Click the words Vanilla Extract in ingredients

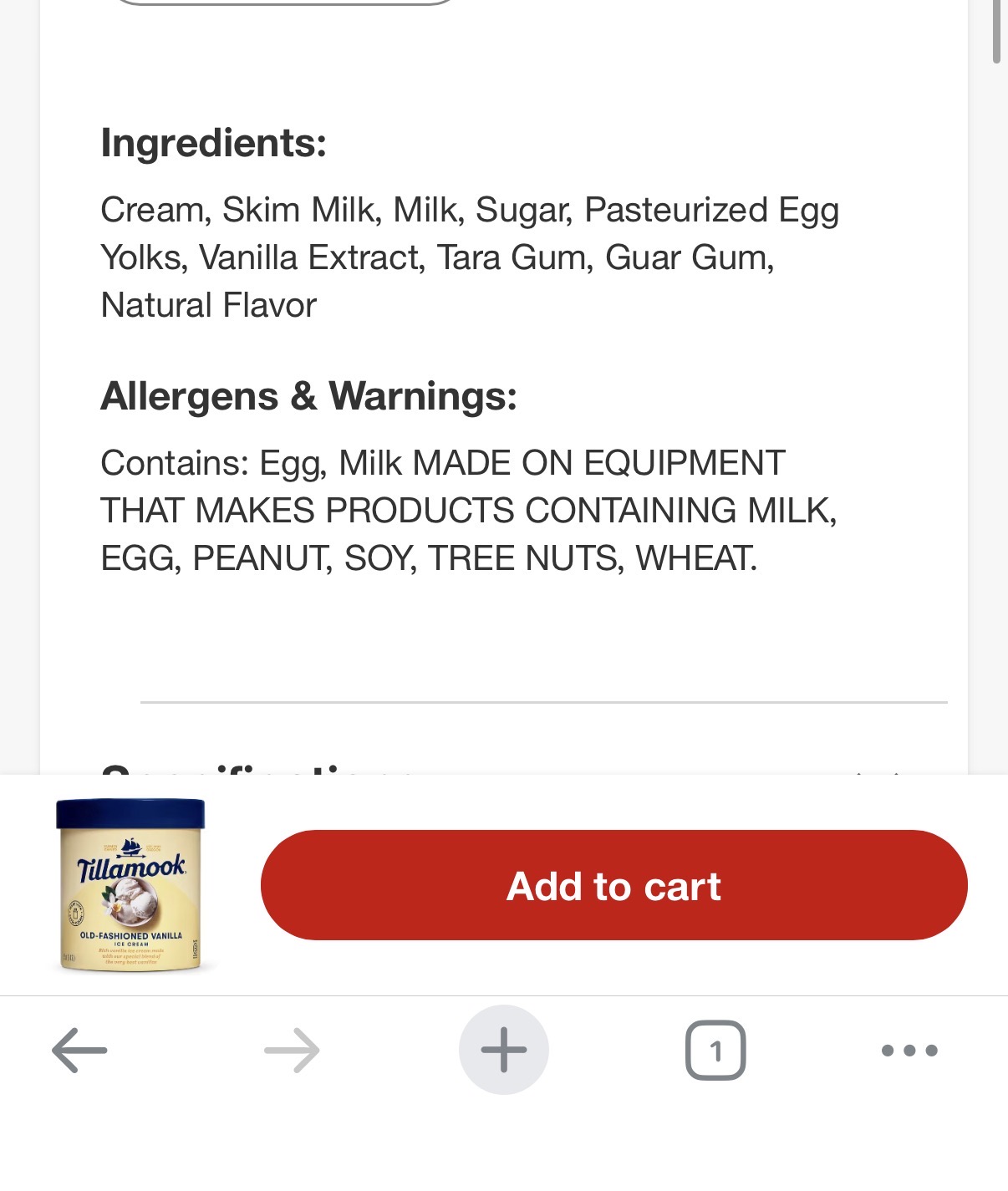[308, 257]
